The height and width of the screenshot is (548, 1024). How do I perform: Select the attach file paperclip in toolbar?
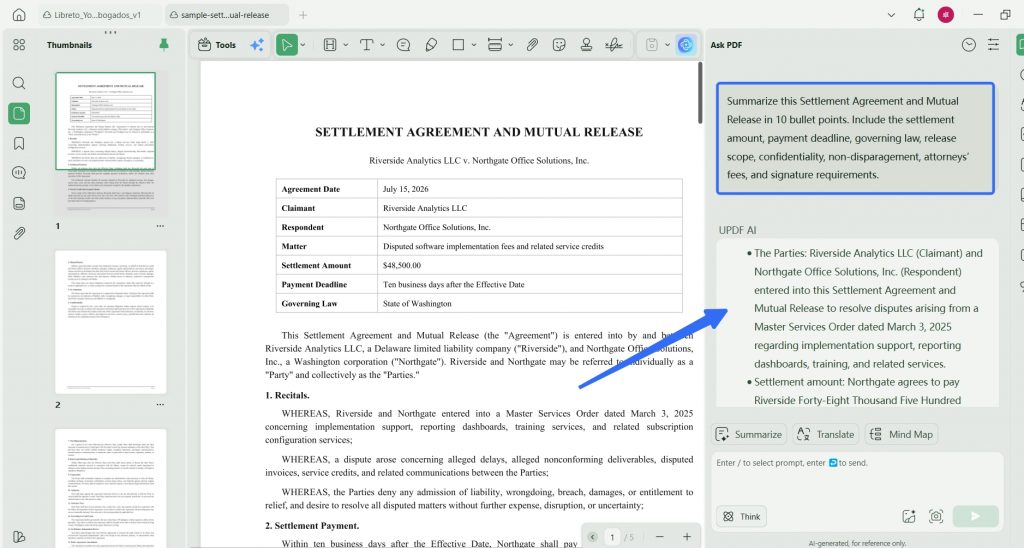[x=532, y=44]
